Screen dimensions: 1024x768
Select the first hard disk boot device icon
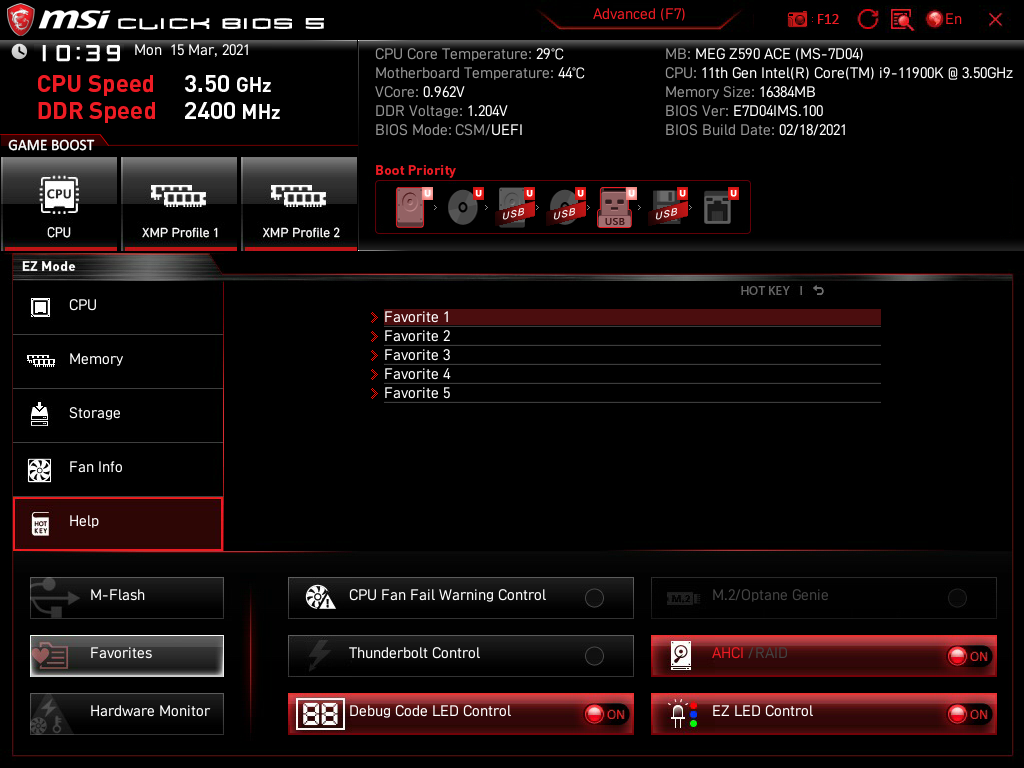tap(413, 207)
